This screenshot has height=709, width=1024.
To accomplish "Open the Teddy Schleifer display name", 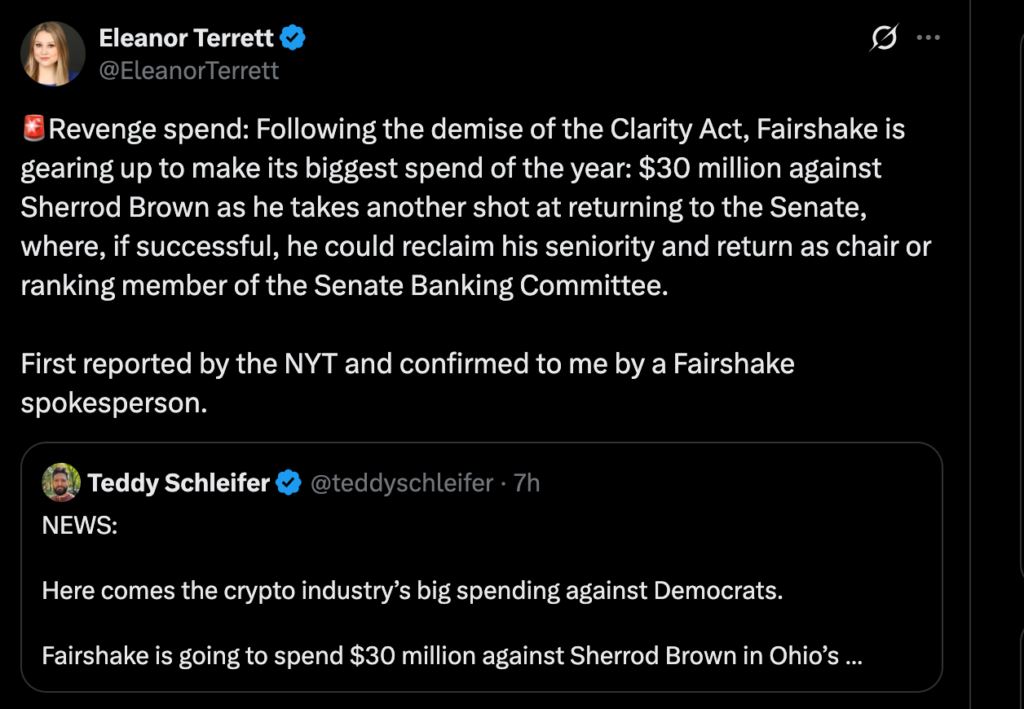I will click(x=178, y=483).
